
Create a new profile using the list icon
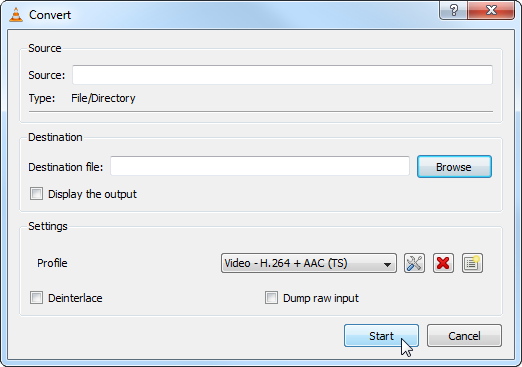[x=472, y=263]
